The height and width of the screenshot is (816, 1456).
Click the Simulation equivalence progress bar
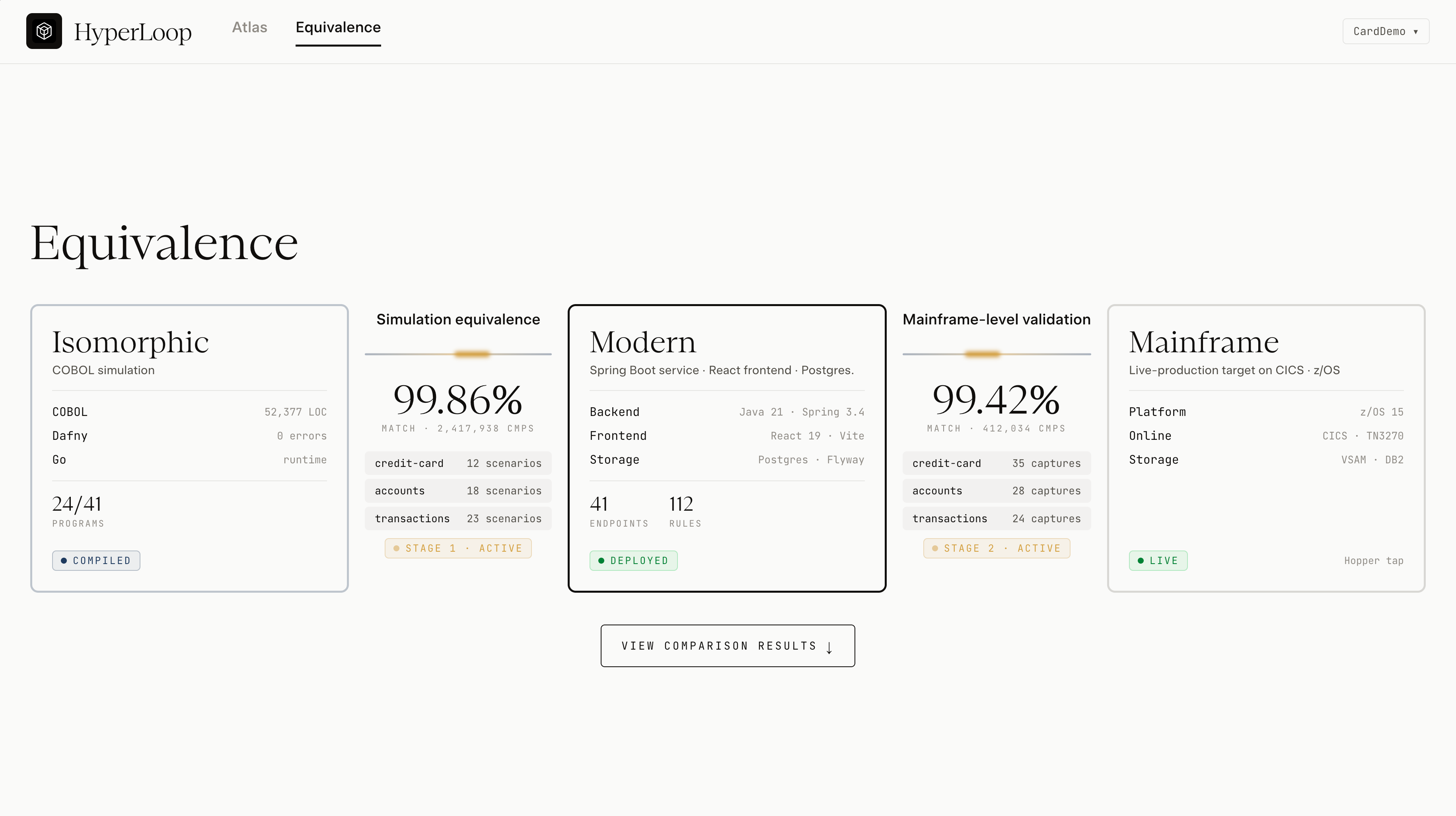coord(458,354)
